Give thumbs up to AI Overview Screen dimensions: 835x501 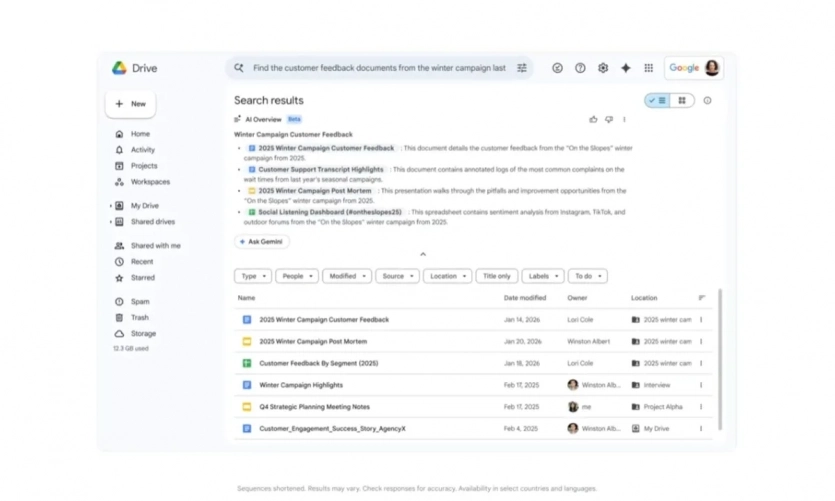click(x=593, y=119)
